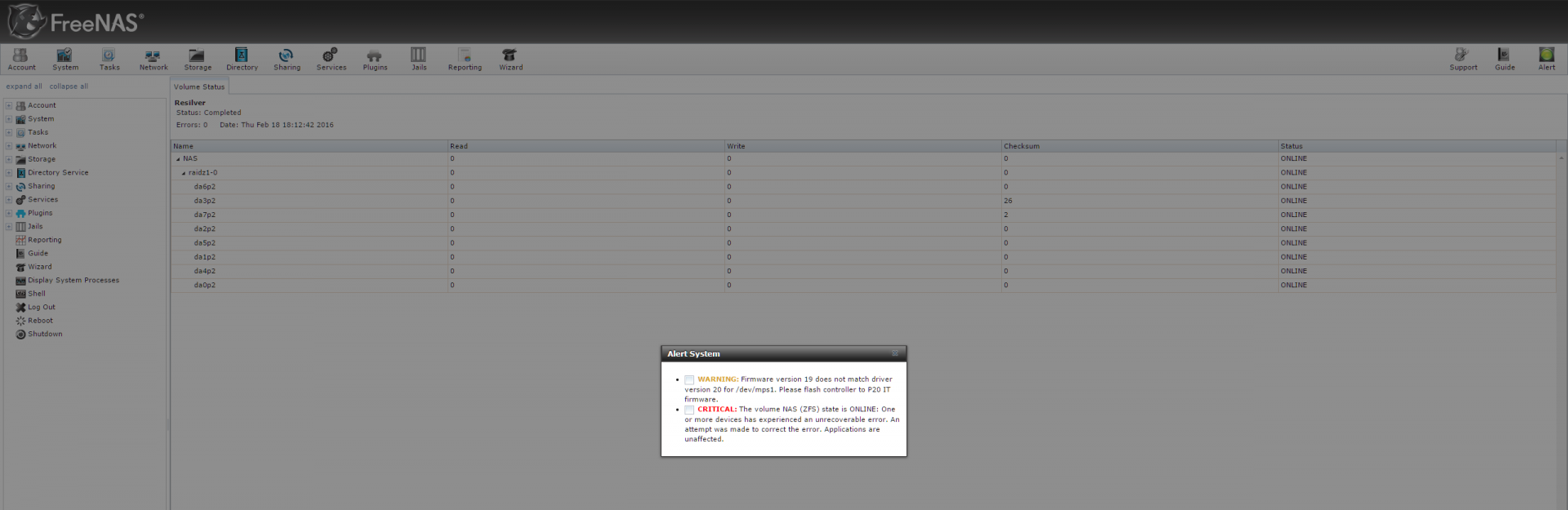The height and width of the screenshot is (510, 1568).
Task: Expand the Storage tree node
Action: [x=9, y=159]
